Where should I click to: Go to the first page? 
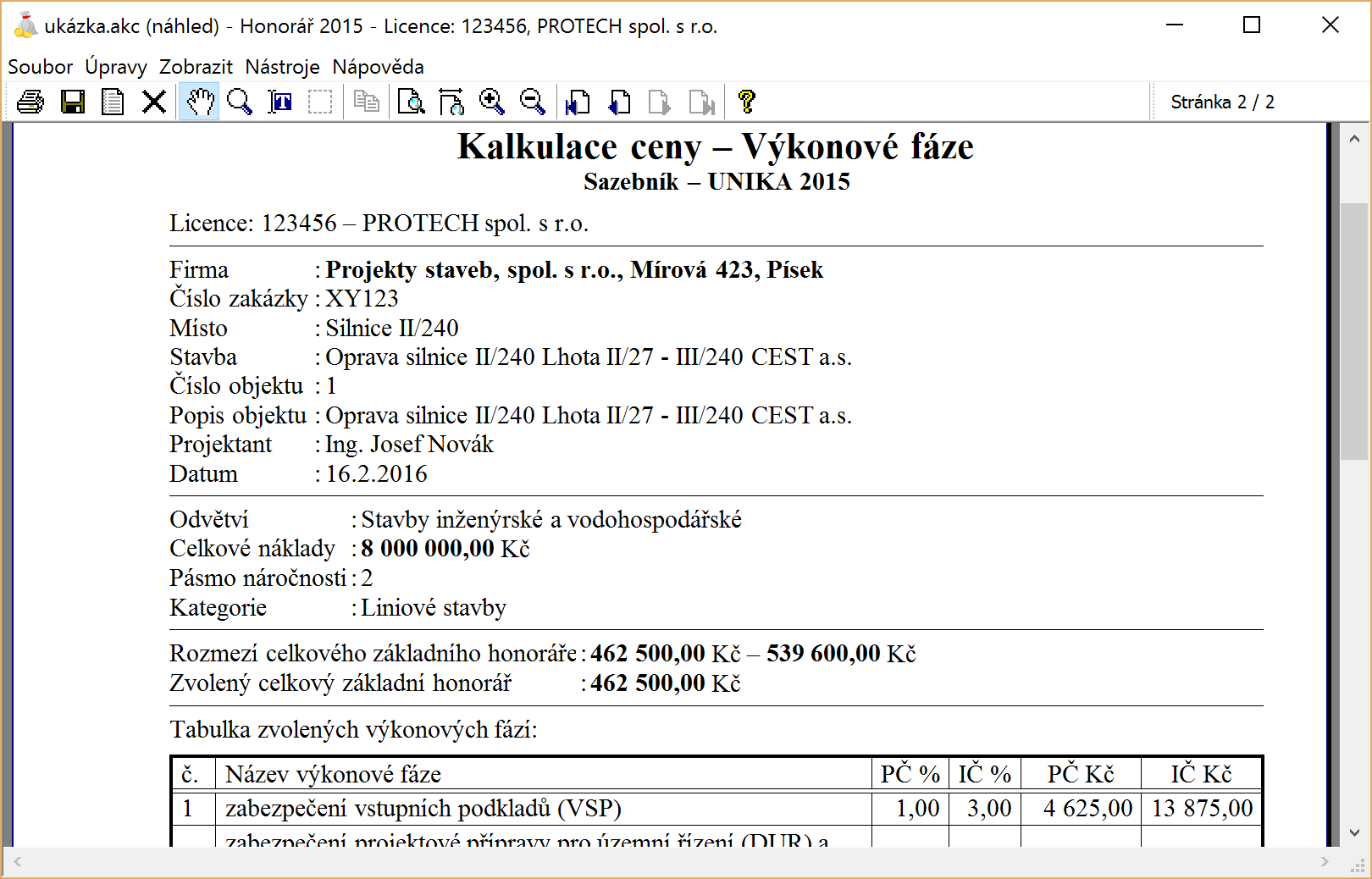(x=578, y=102)
